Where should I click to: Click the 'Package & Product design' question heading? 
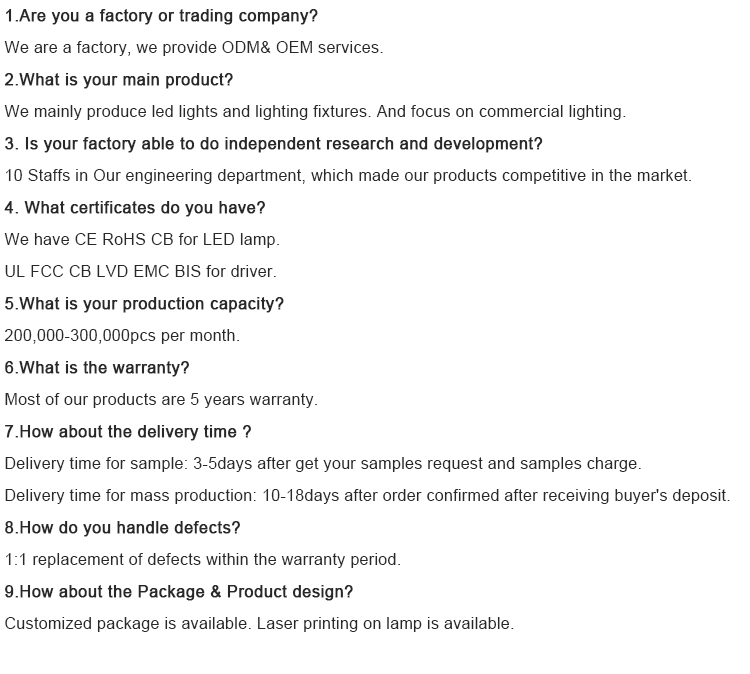(179, 592)
